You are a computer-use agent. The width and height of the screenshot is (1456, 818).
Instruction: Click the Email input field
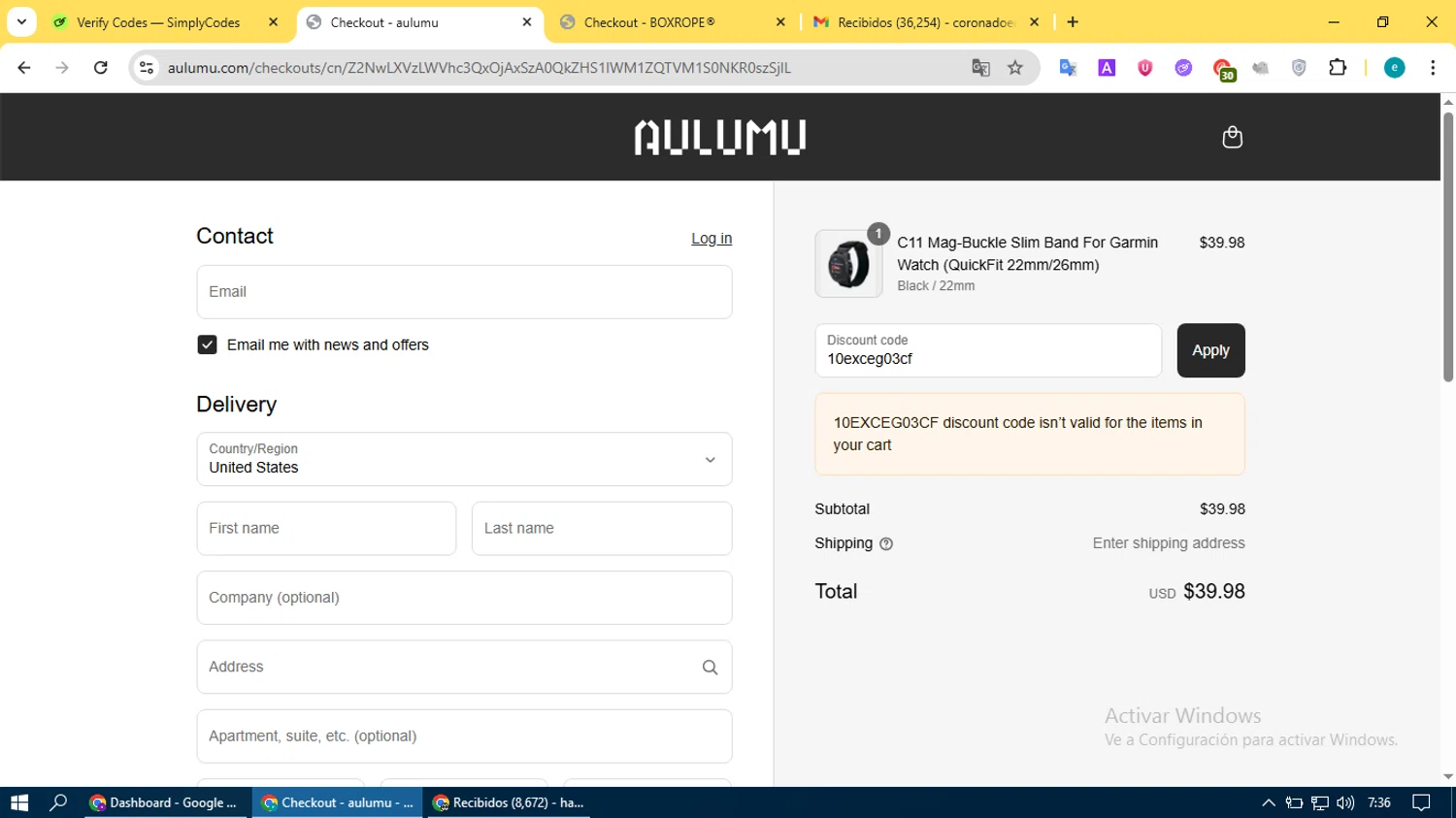point(464,292)
